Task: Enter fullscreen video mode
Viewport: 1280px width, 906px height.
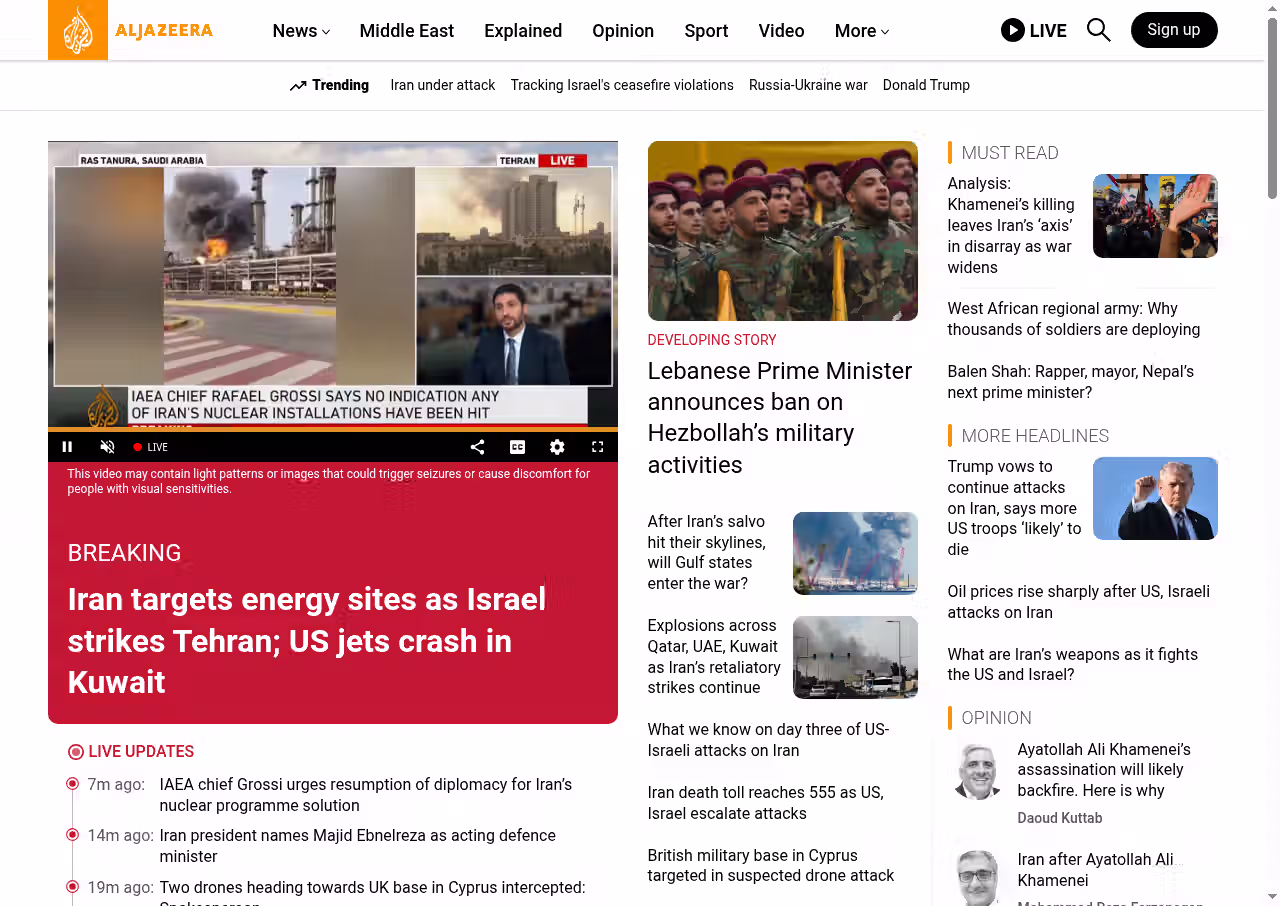Action: (597, 447)
